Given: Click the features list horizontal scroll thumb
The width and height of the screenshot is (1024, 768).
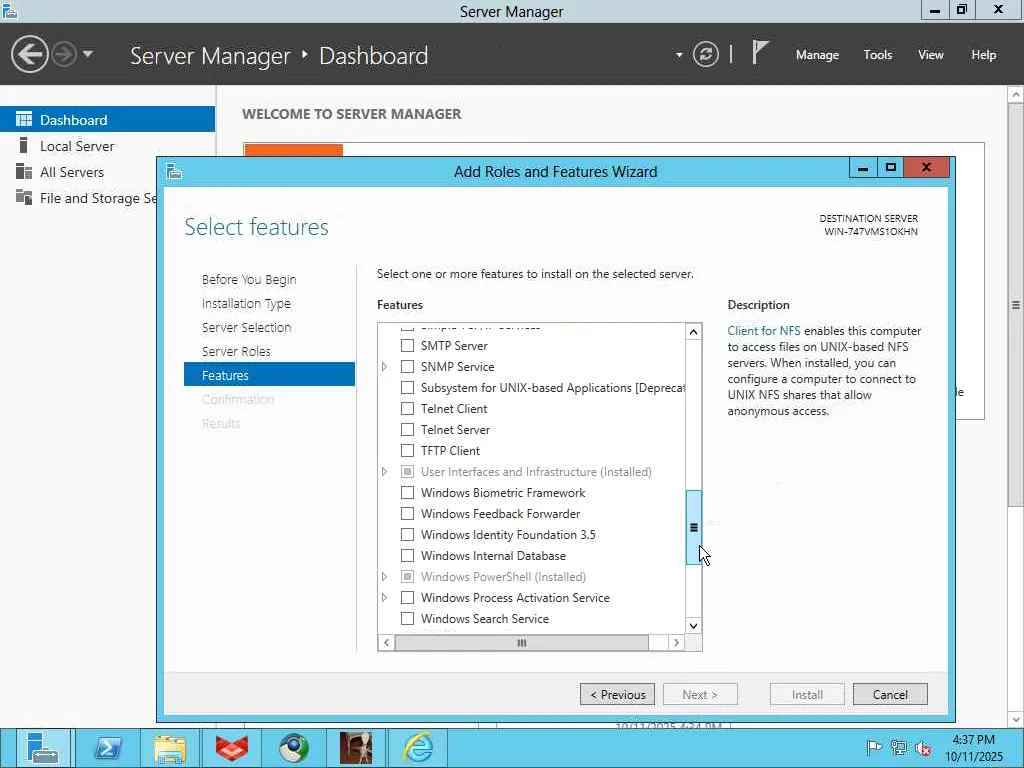Looking at the screenshot, I should point(522,643).
